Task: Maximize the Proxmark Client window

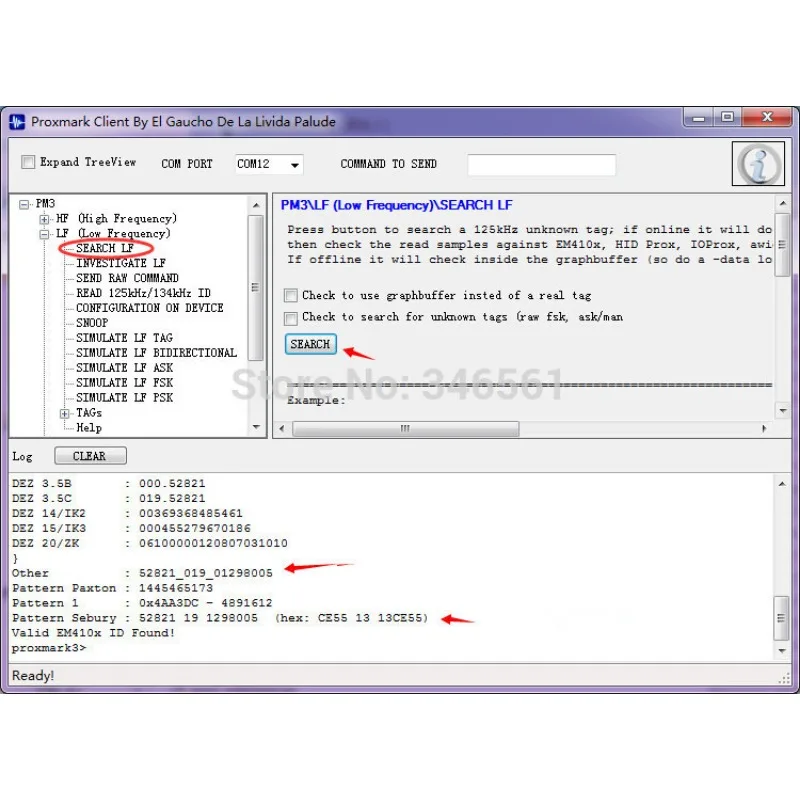Action: coord(727,117)
